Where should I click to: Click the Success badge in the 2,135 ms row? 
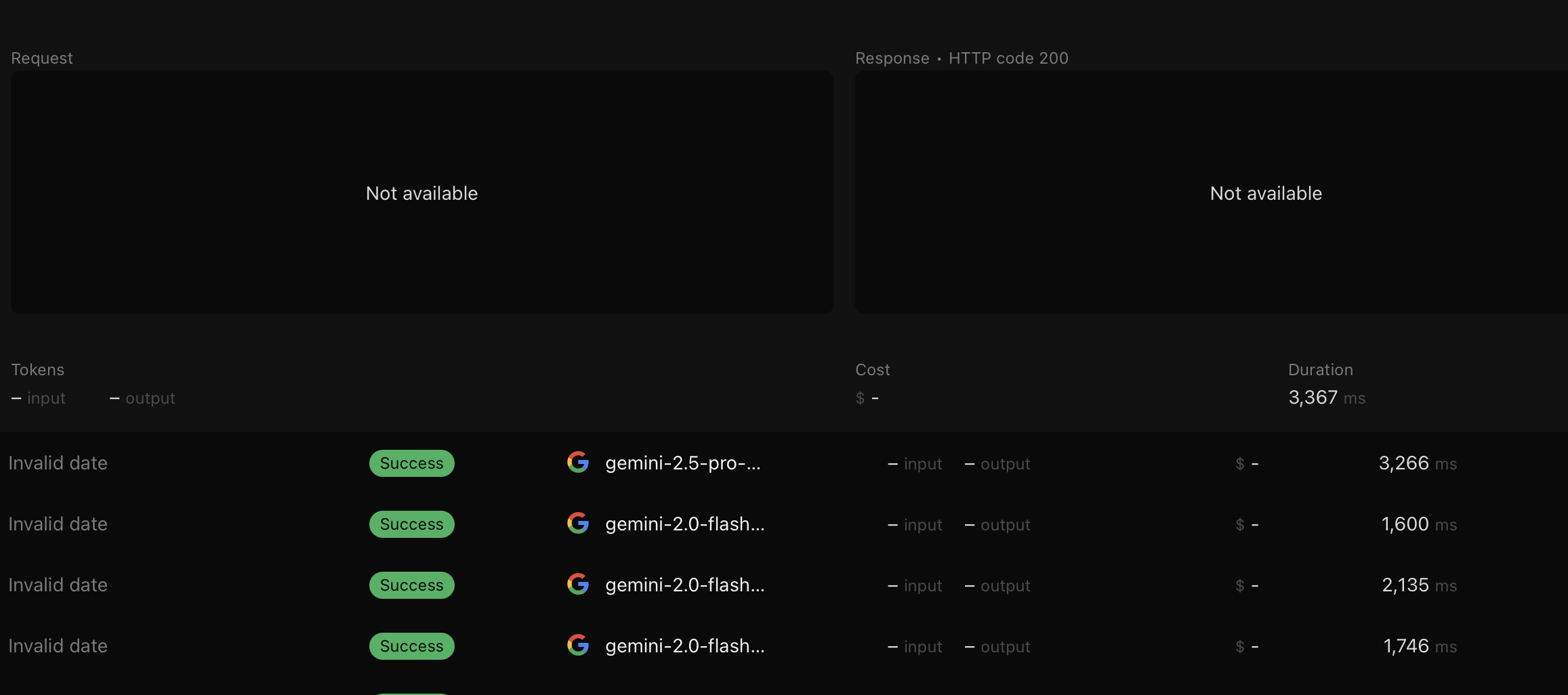(x=411, y=585)
